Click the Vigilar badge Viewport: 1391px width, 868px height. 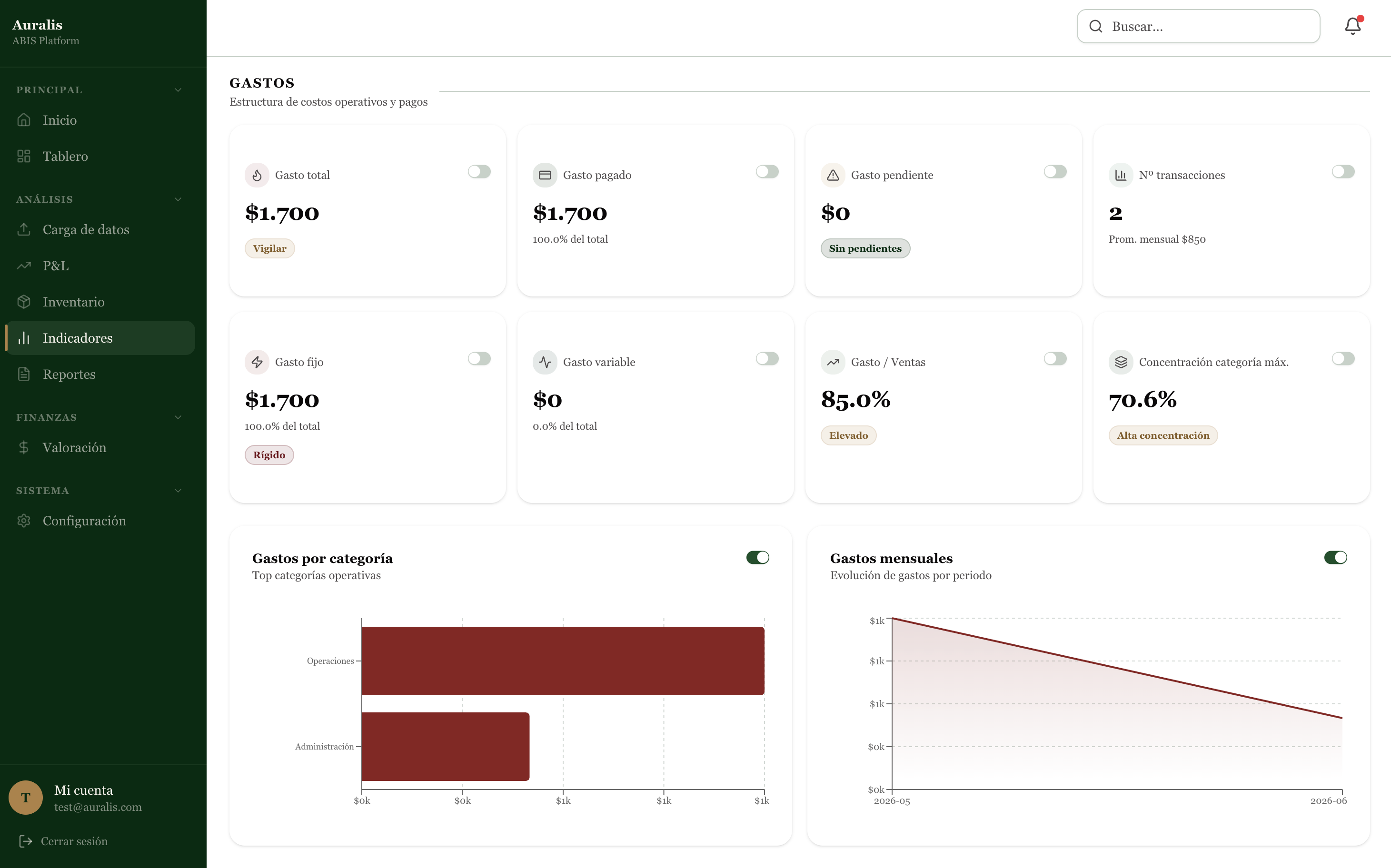pos(269,248)
